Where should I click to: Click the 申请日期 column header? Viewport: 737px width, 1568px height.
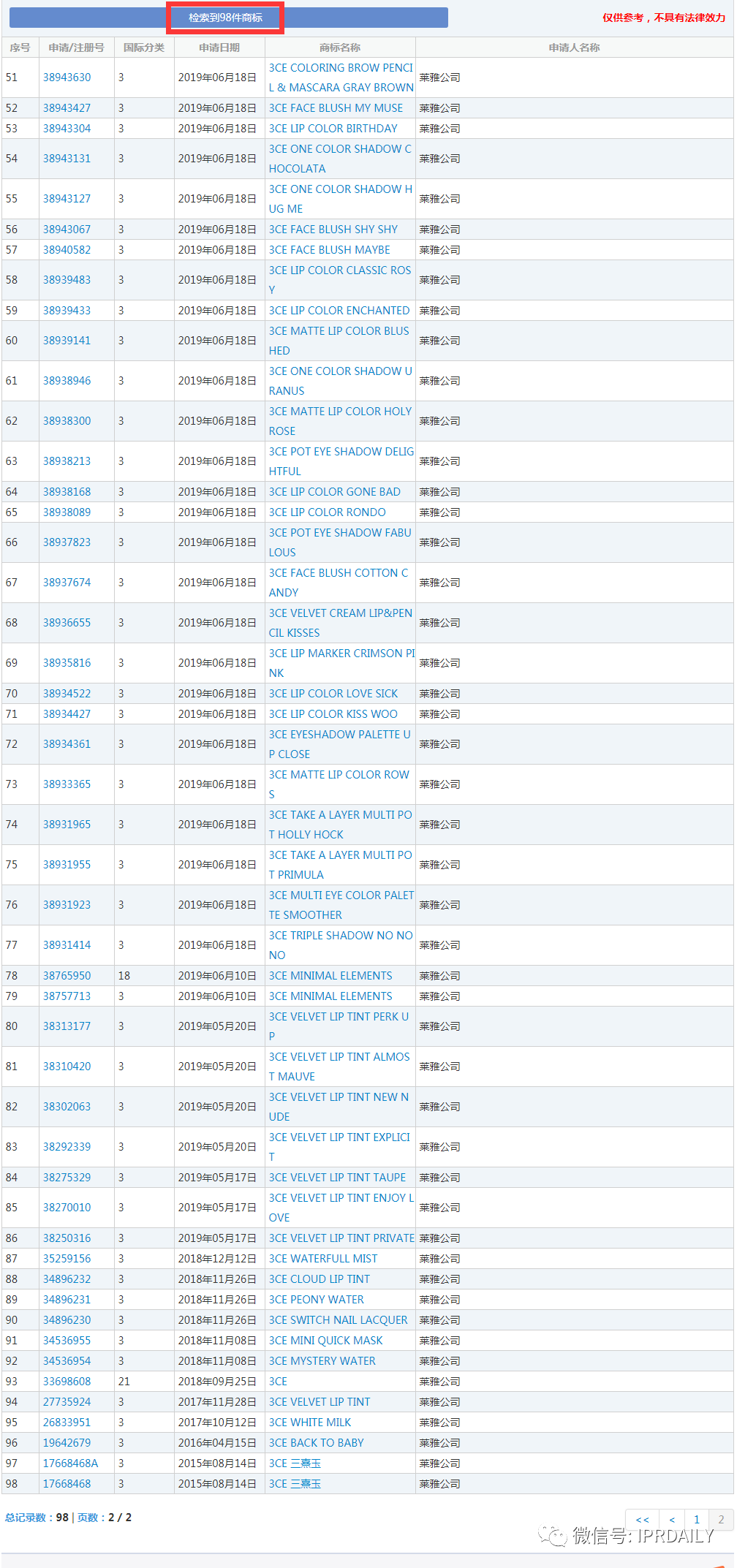tap(219, 48)
